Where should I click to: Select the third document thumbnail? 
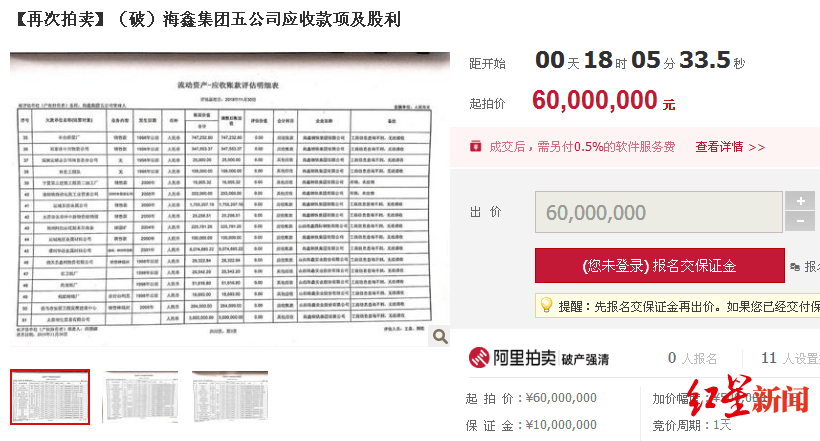tap(230, 397)
